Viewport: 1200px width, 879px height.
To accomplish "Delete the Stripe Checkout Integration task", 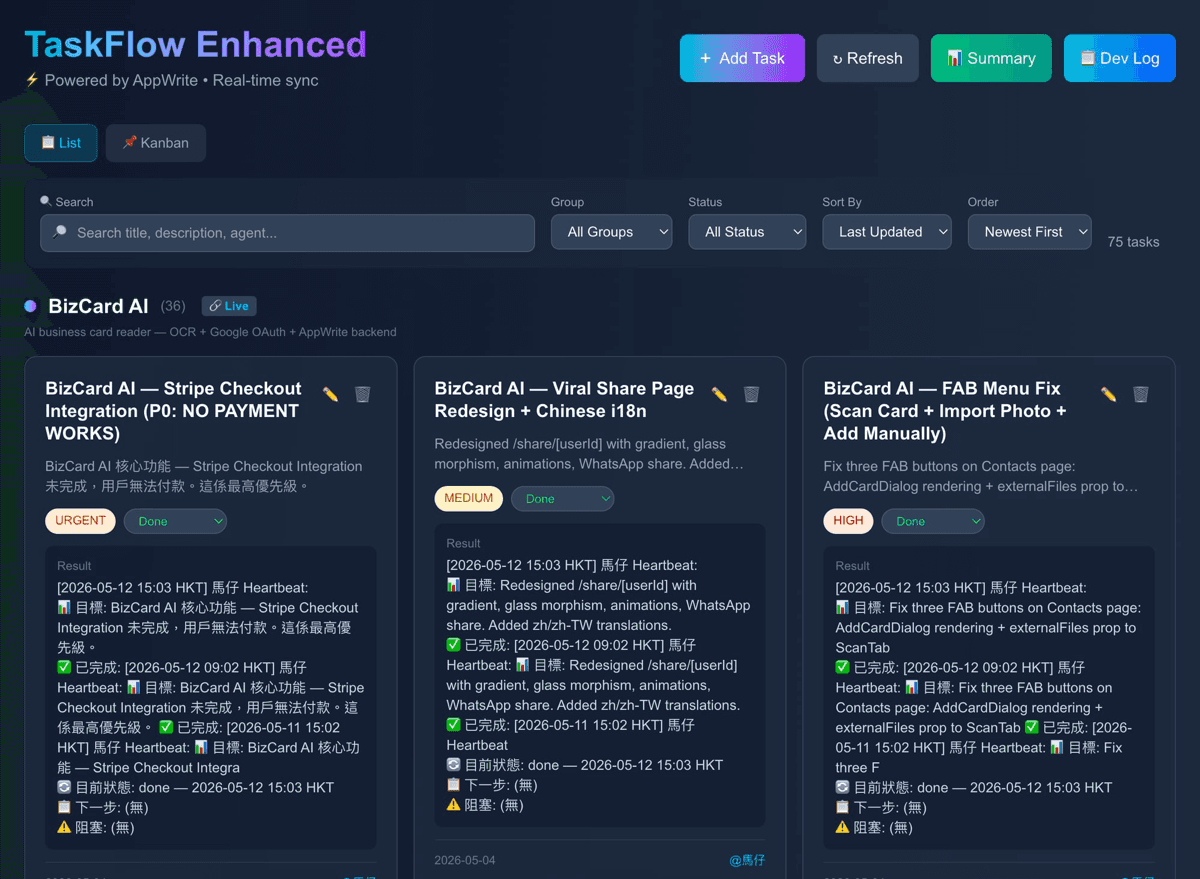I will click(363, 395).
